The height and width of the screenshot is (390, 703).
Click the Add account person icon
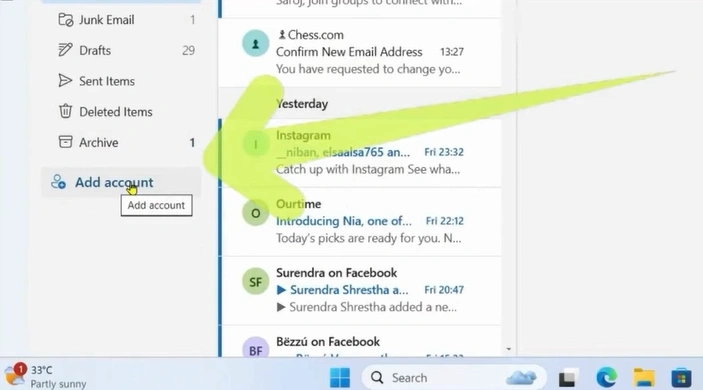(x=58, y=182)
